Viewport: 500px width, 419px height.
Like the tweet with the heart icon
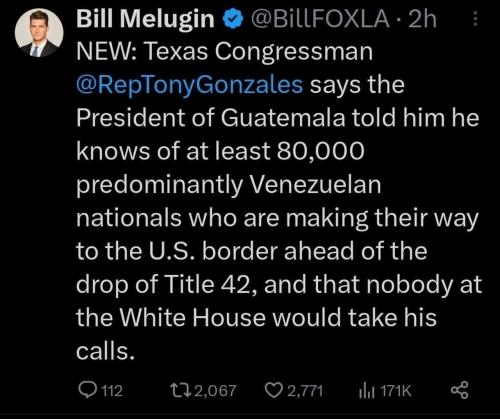pos(274,390)
